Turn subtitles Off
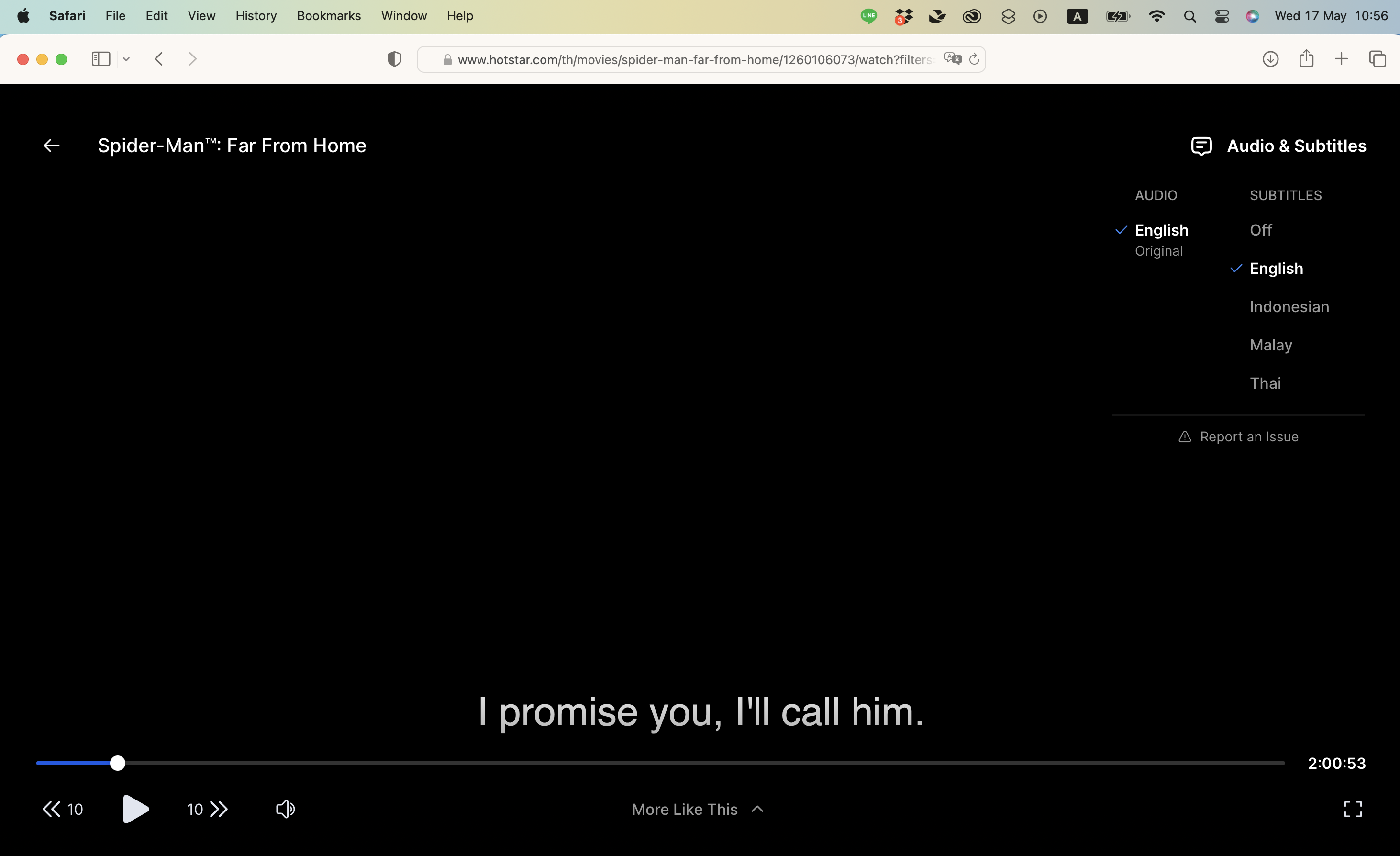The width and height of the screenshot is (1400, 856). (x=1260, y=230)
